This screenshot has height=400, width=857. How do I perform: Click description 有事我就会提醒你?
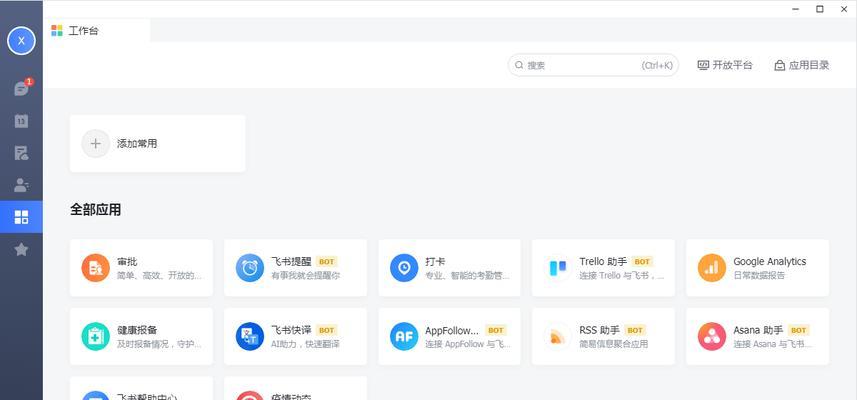coord(306,275)
